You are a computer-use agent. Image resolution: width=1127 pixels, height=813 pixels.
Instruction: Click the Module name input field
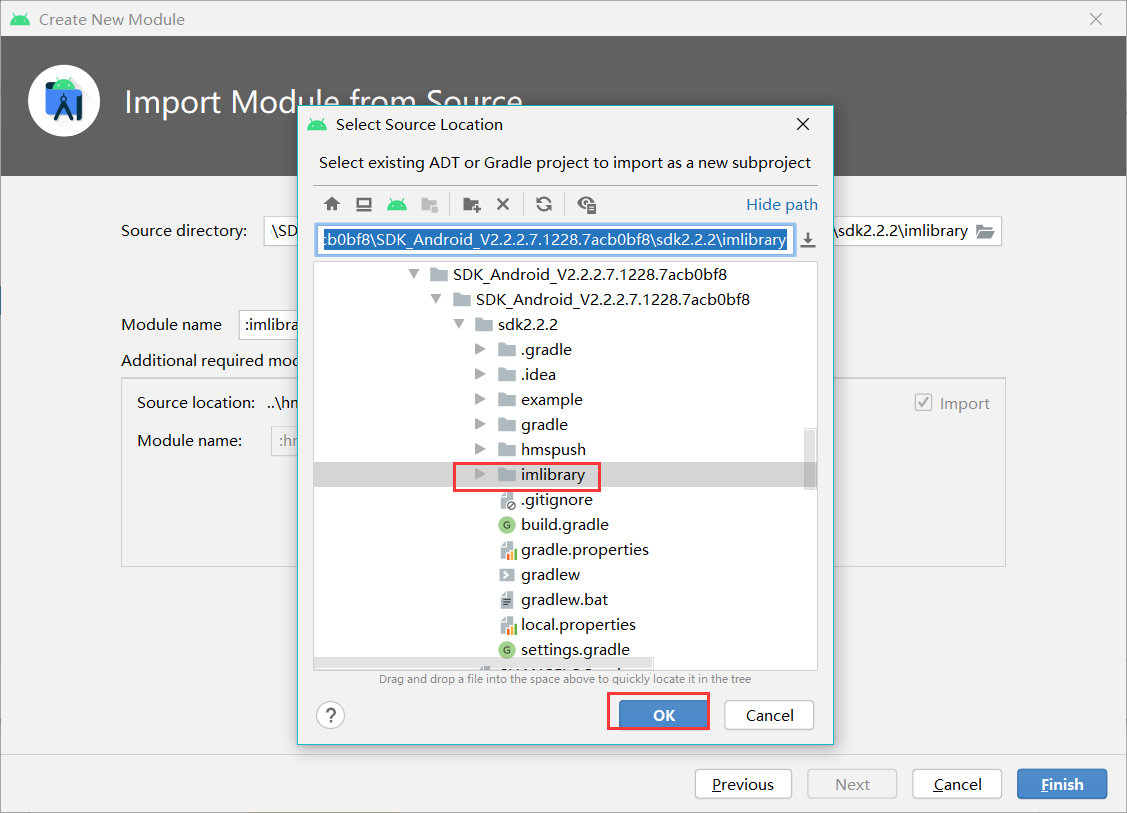point(268,325)
